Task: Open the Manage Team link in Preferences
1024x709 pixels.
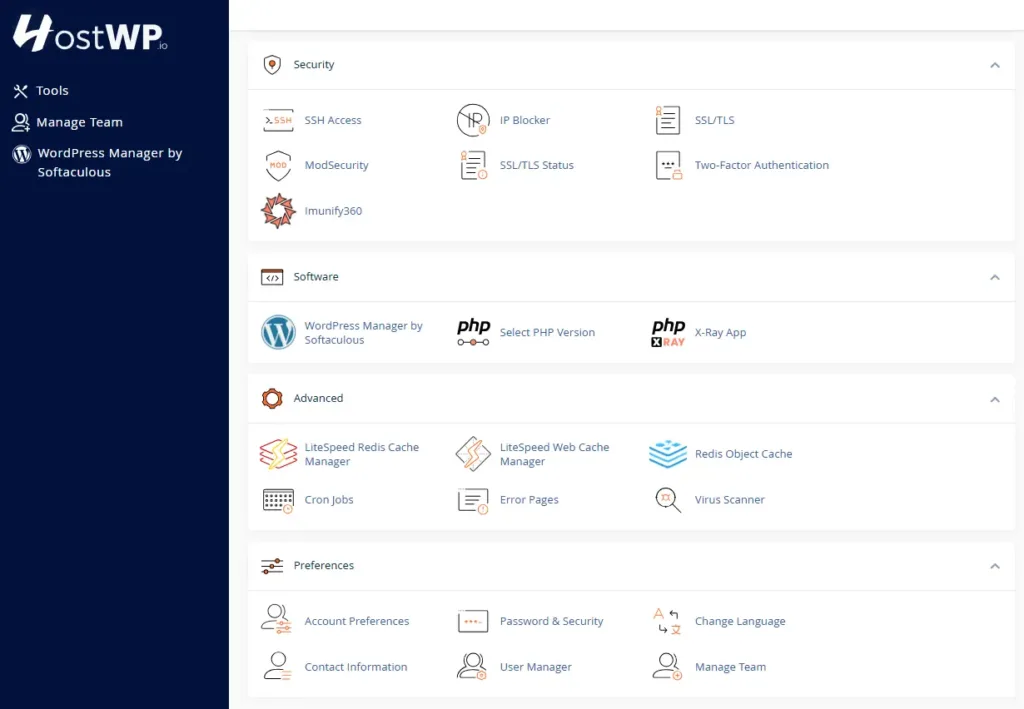Action: 730,667
